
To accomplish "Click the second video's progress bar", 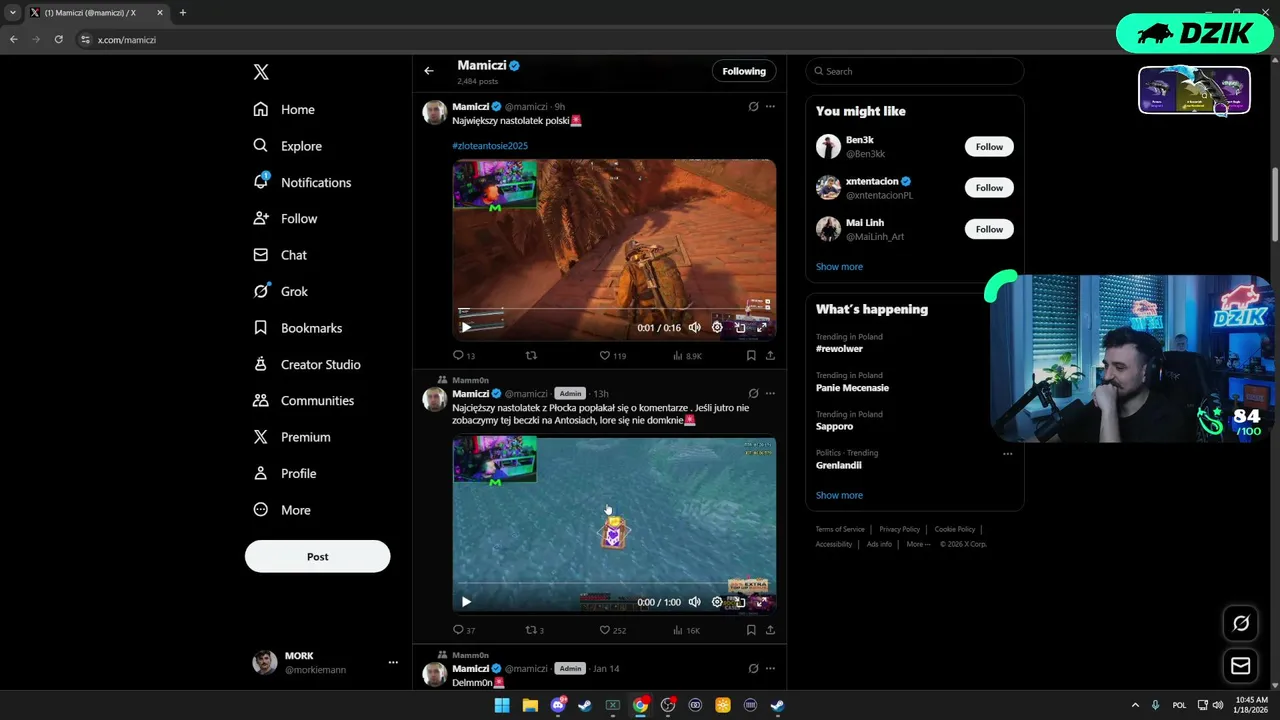I will click(613, 585).
